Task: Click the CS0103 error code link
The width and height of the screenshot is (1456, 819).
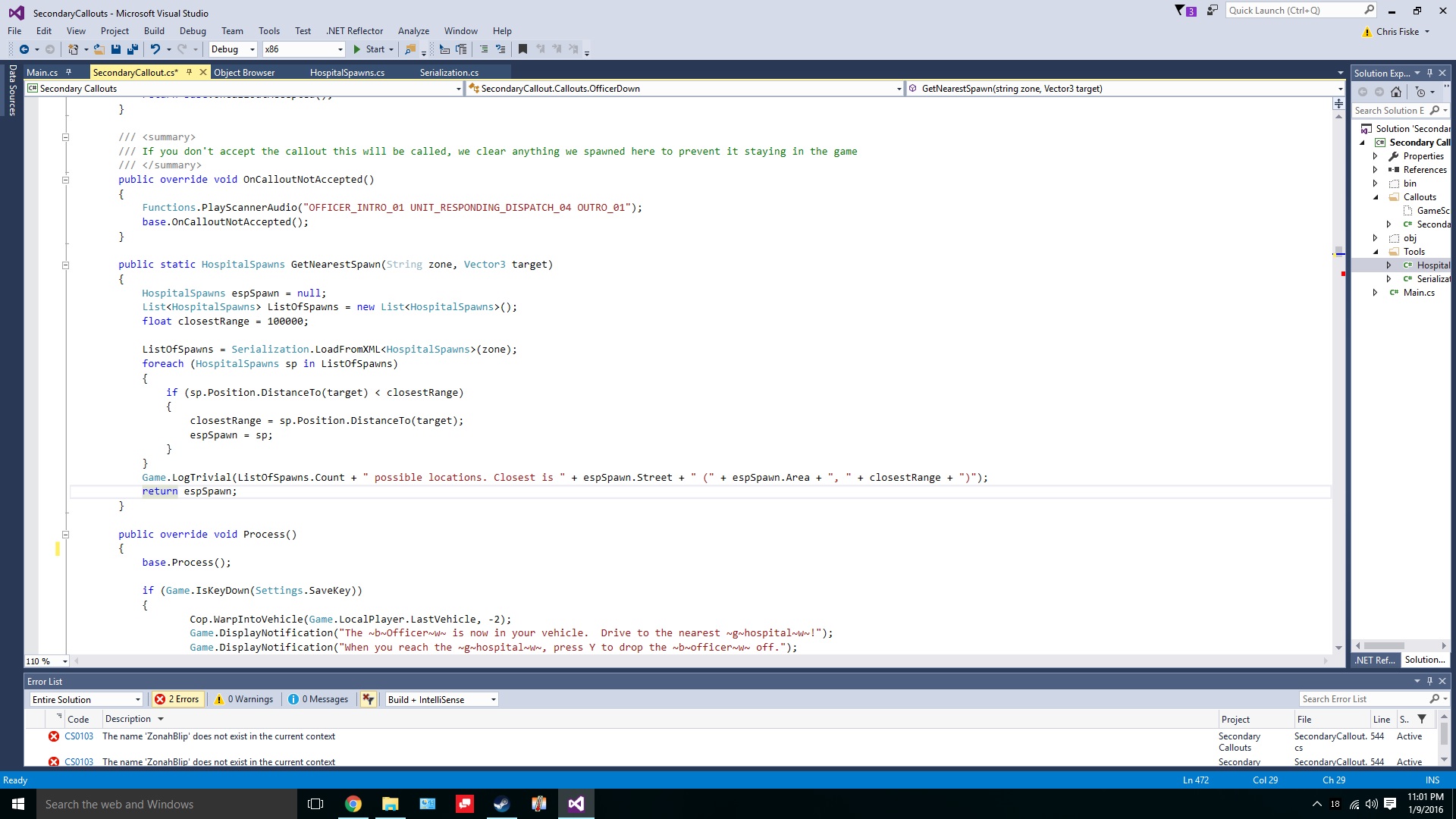Action: click(79, 736)
